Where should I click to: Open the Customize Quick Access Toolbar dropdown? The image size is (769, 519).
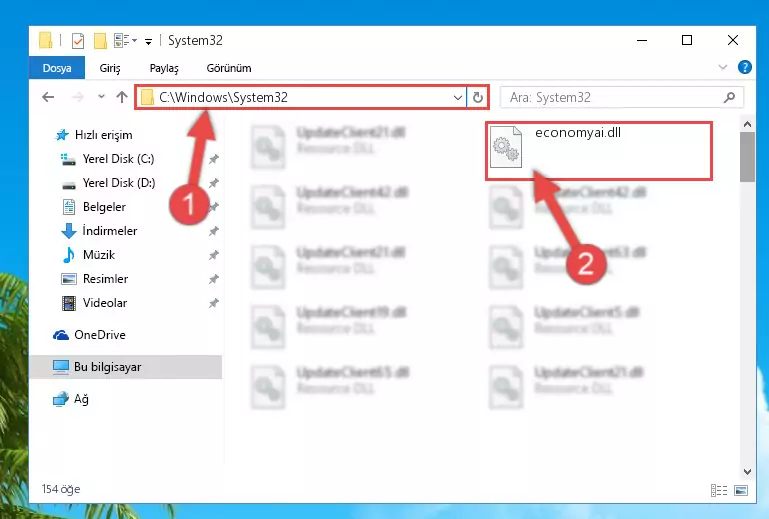click(x=148, y=41)
